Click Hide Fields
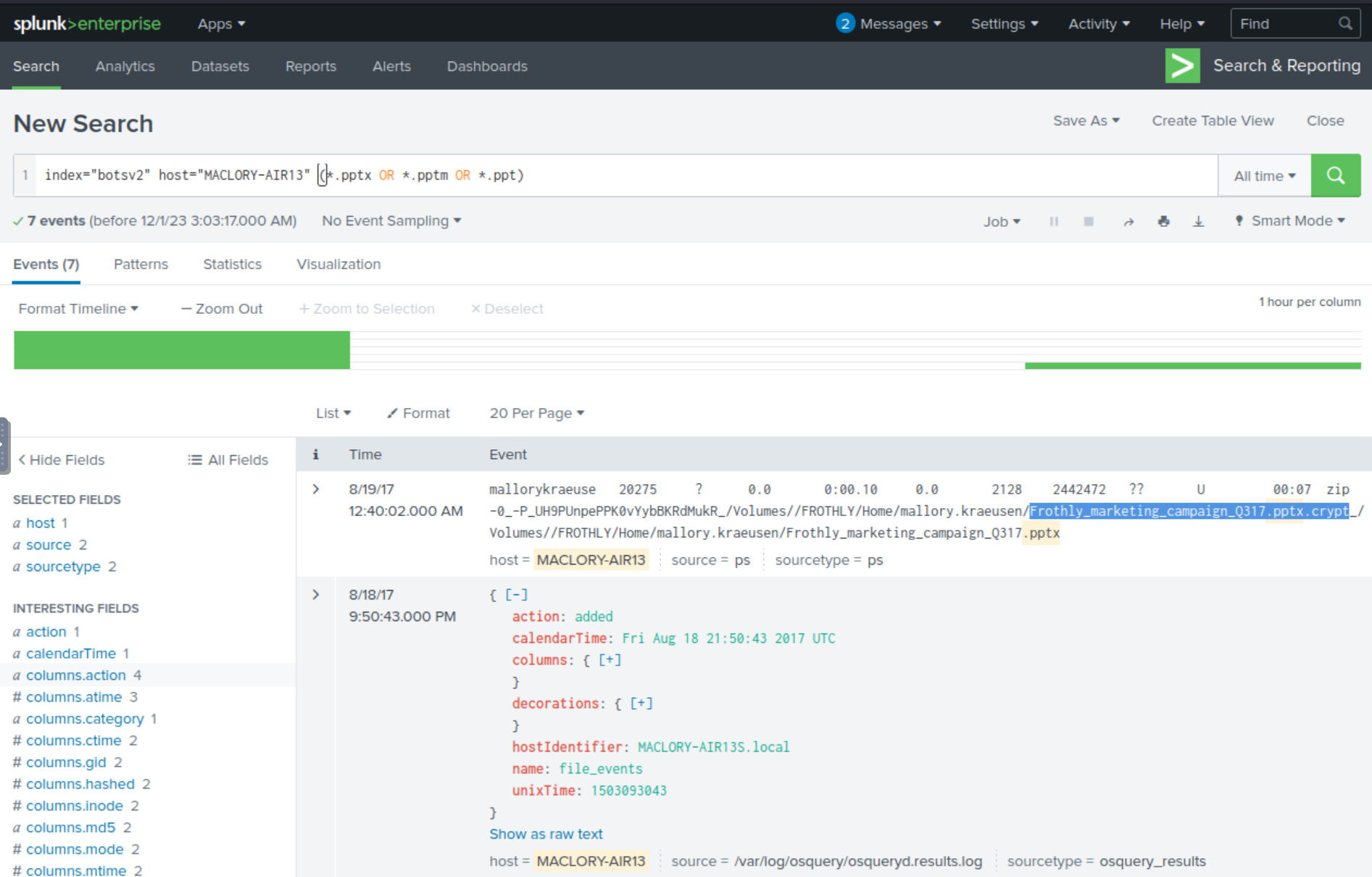This screenshot has height=877, width=1372. 62,460
